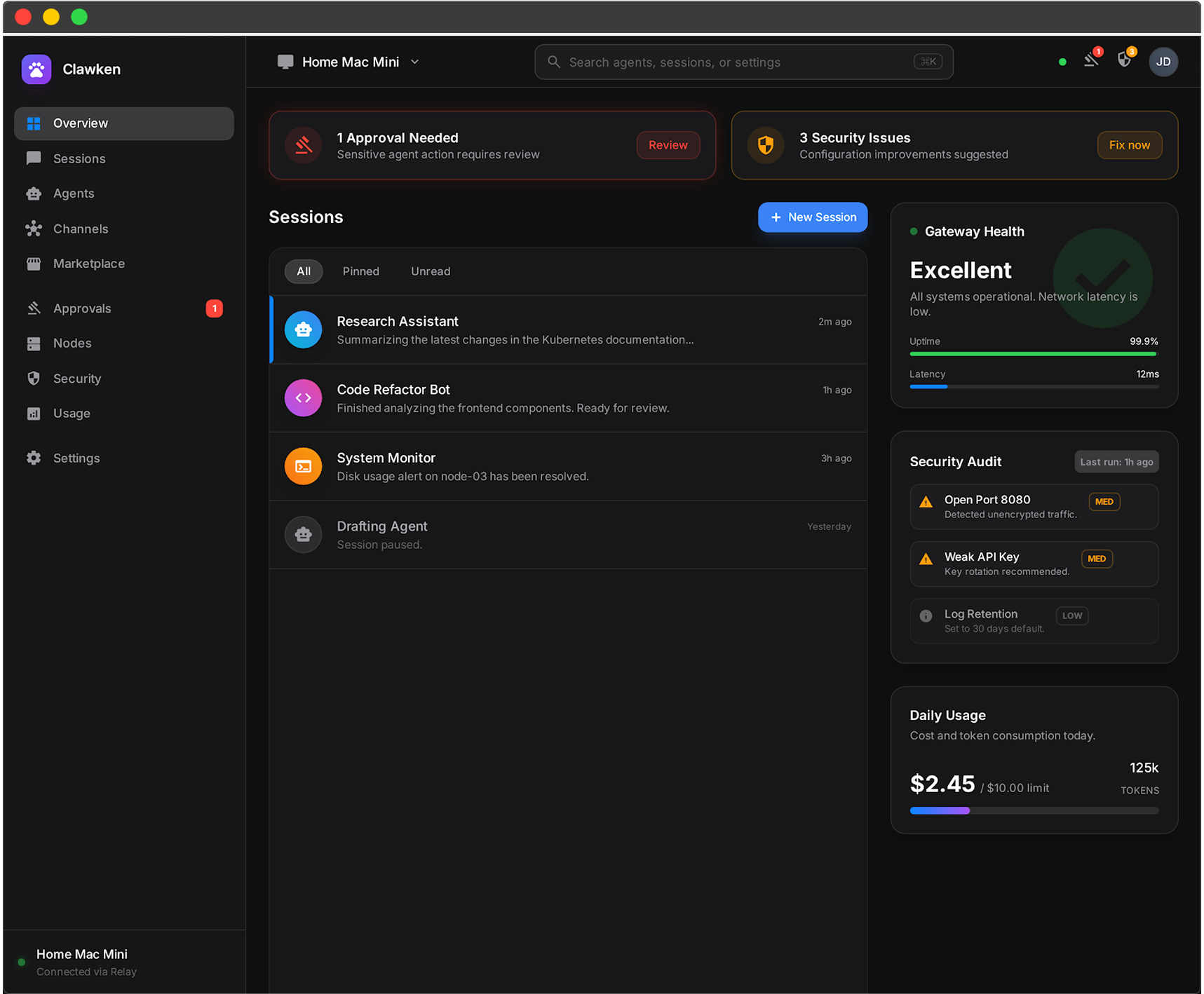The image size is (1204, 994).
Task: Click the Code Refactor Bot code icon
Action: 303,398
